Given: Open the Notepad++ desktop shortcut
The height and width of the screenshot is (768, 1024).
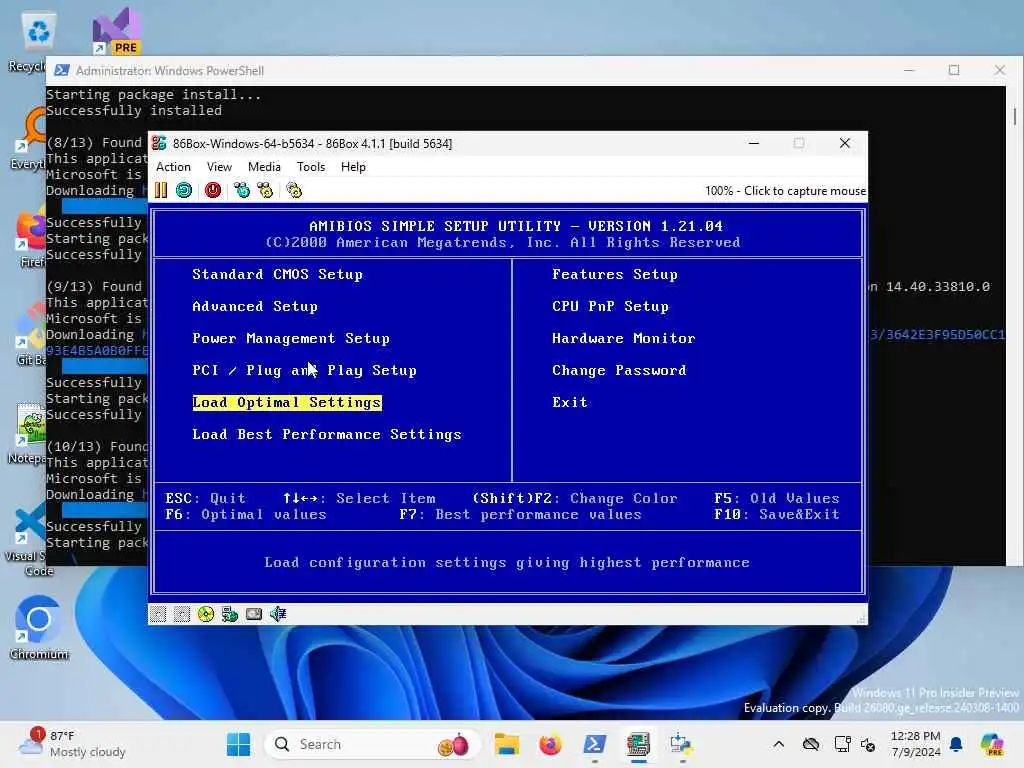Looking at the screenshot, I should 26,433.
